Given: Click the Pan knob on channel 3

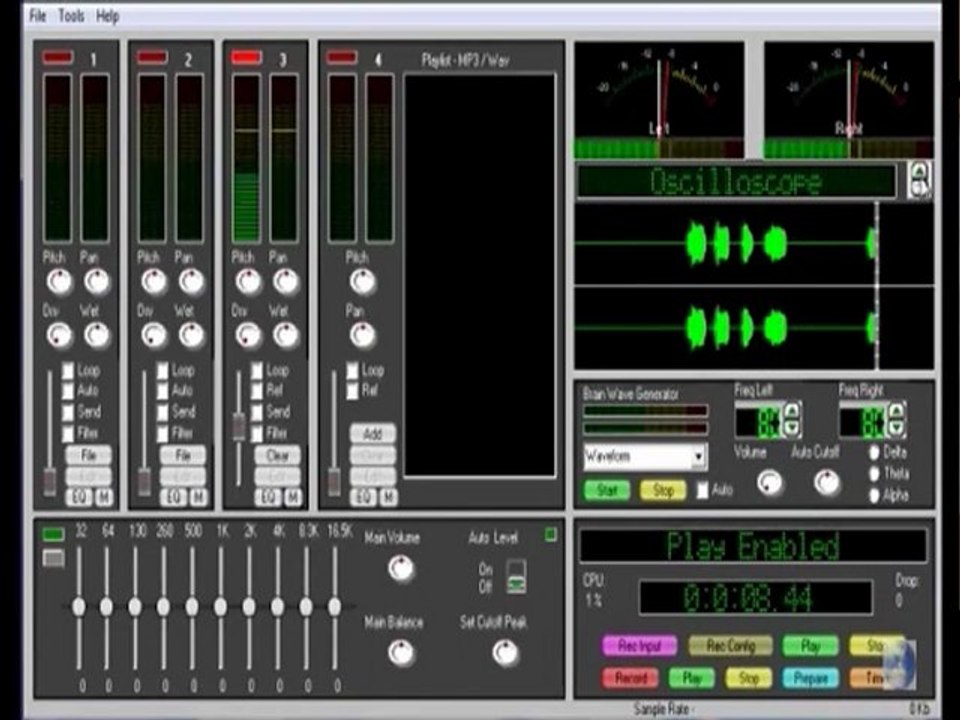Looking at the screenshot, I should (286, 282).
